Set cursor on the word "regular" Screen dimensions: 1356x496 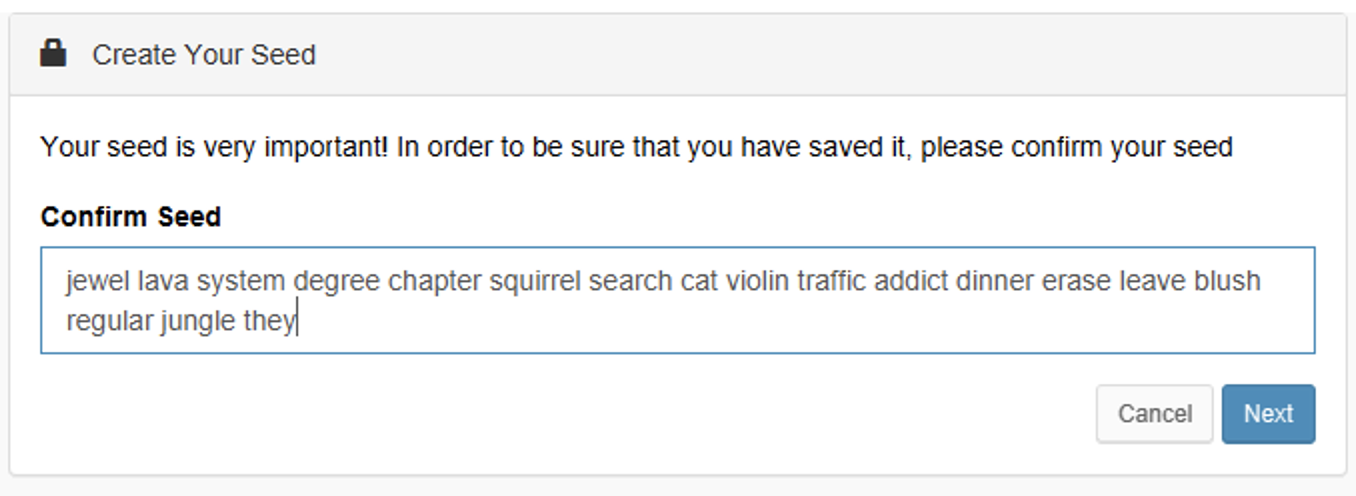point(109,322)
